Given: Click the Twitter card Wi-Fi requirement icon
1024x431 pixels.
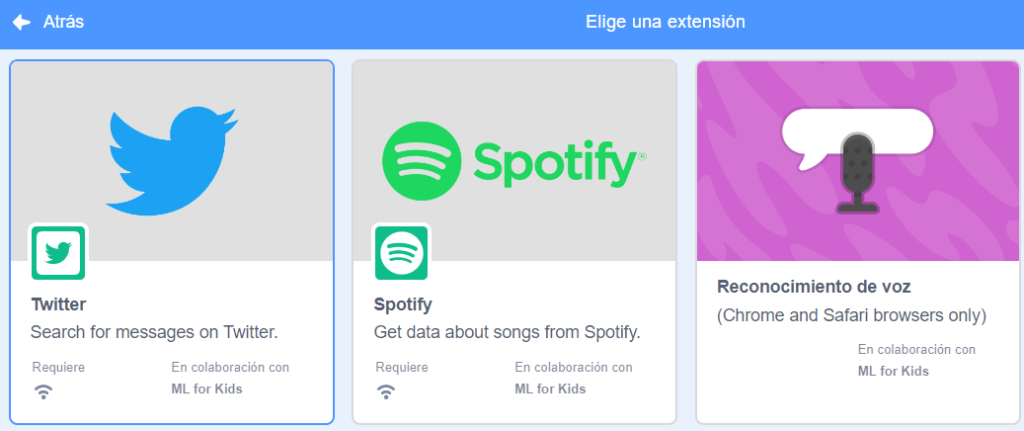Looking at the screenshot, I should pyautogui.click(x=43, y=392).
